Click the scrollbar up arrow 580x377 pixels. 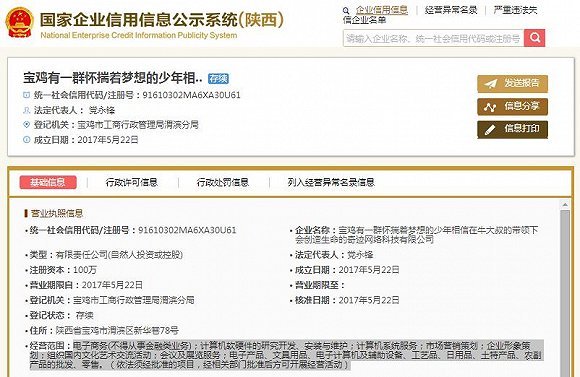tap(565, 205)
